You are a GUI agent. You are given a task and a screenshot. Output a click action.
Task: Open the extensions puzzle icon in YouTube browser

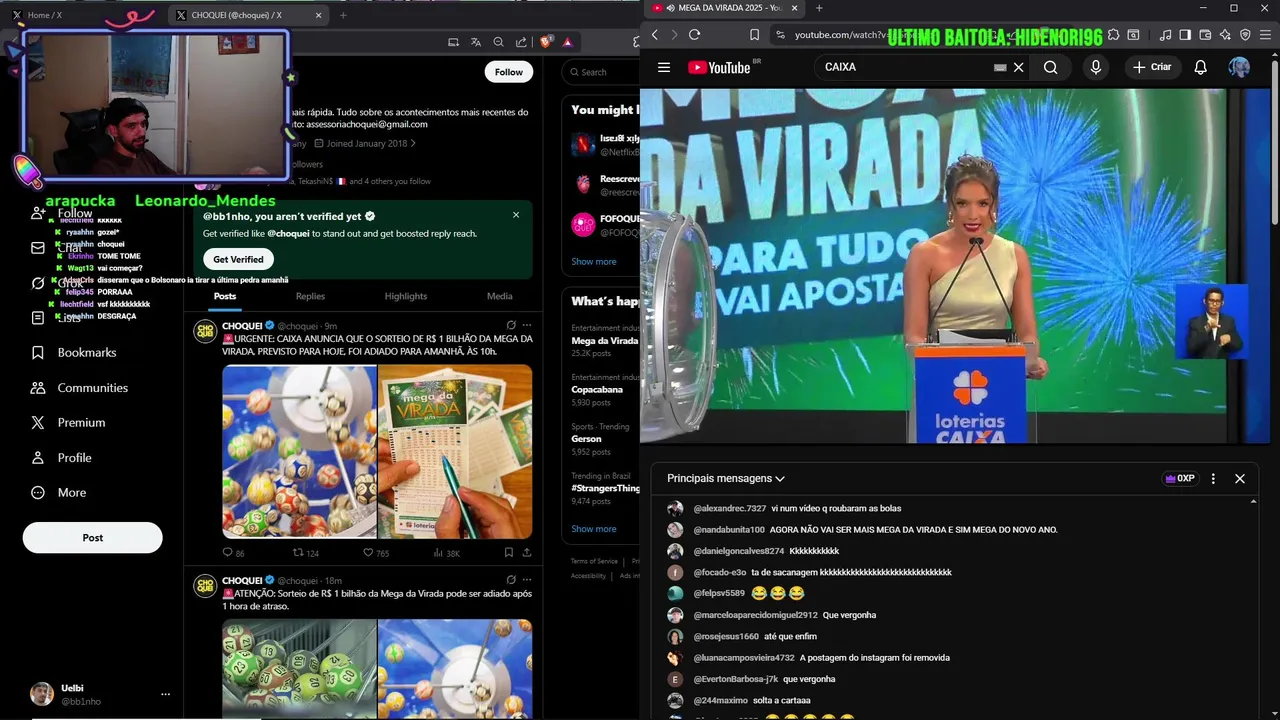1113,35
